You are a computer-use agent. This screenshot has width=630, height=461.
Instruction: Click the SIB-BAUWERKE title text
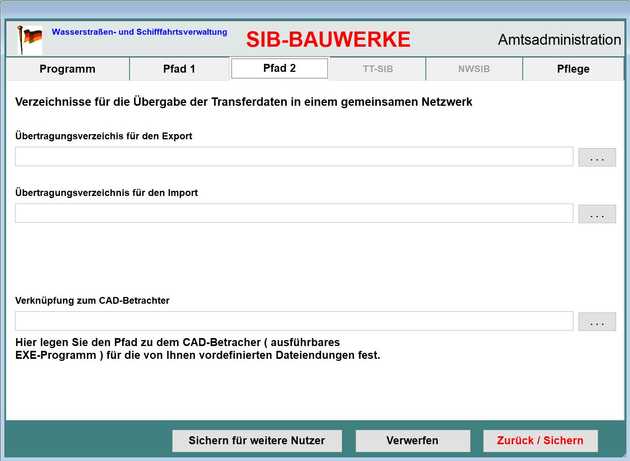pyautogui.click(x=328, y=39)
